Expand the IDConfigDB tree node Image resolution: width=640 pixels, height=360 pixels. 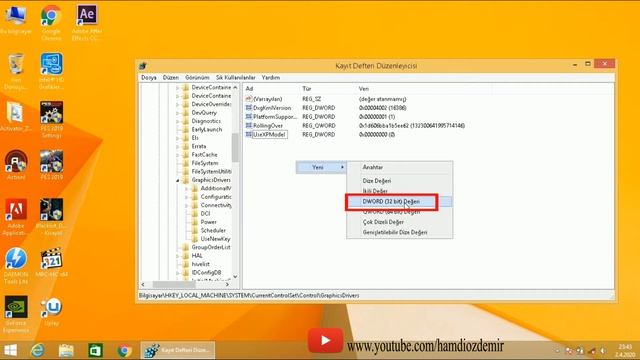coord(178,273)
